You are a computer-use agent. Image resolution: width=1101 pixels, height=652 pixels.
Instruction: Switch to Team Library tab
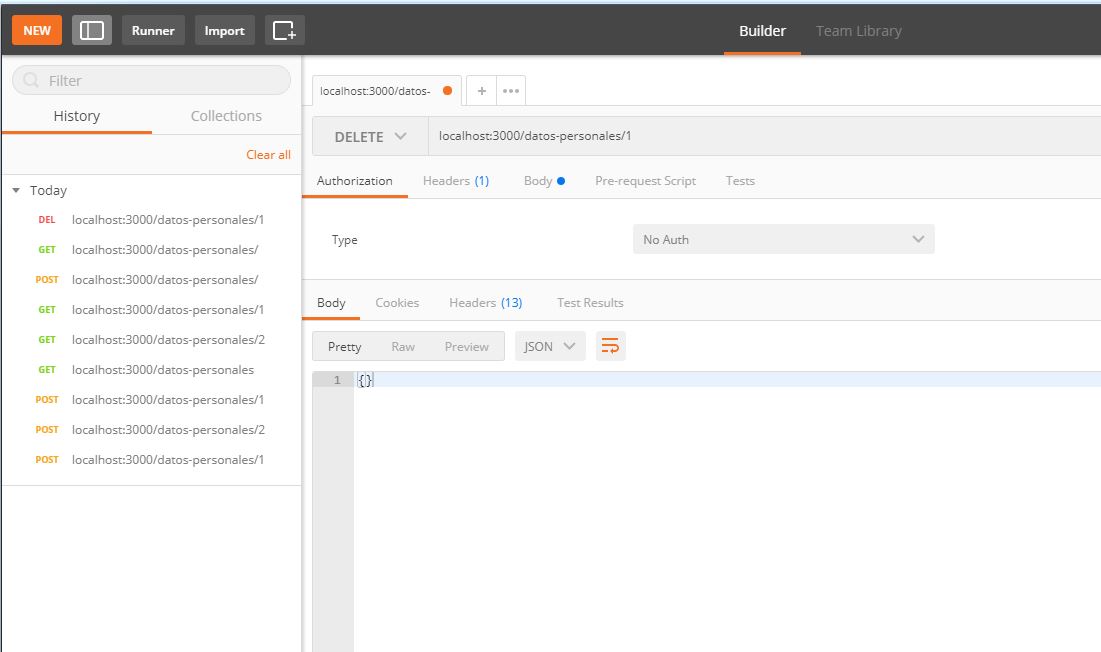pos(858,31)
